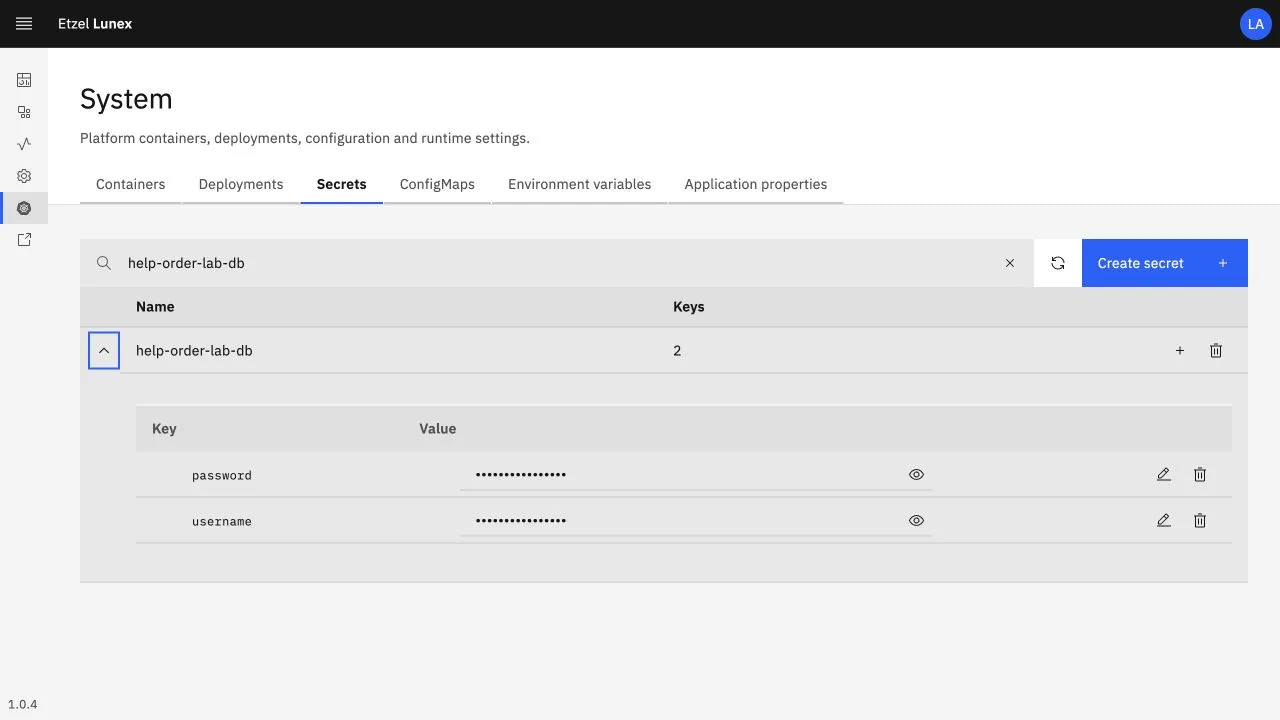The width and height of the screenshot is (1280, 720).
Task: Open the second sidebar icon below dashboard
Action: pos(24,112)
